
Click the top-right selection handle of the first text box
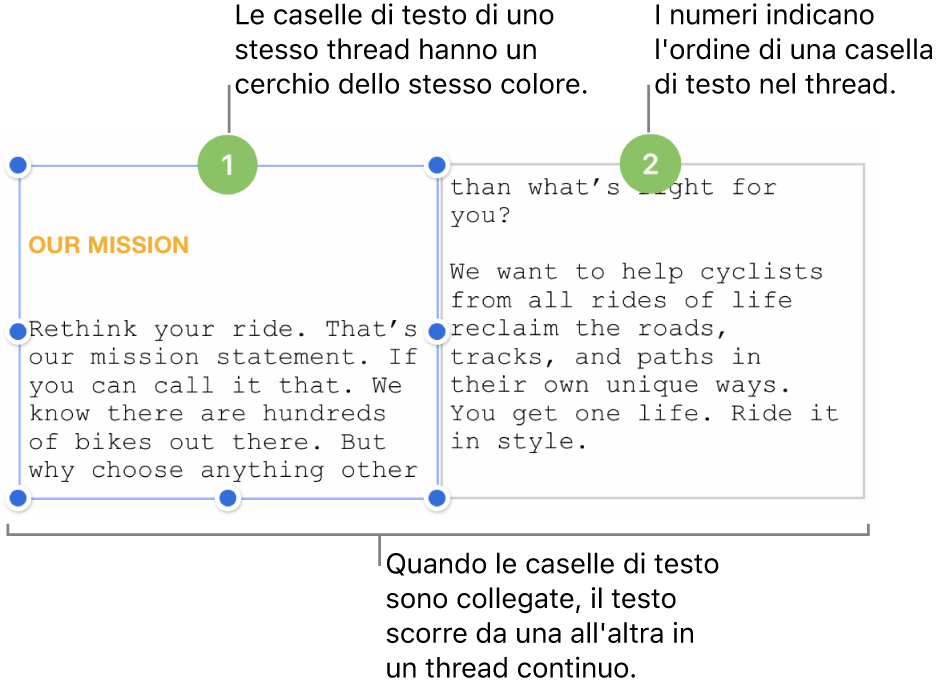tap(437, 165)
